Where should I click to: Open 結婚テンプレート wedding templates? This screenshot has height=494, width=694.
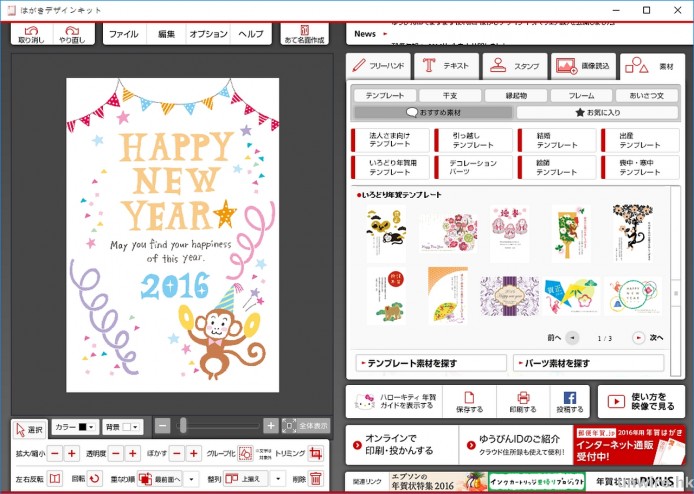point(557,140)
